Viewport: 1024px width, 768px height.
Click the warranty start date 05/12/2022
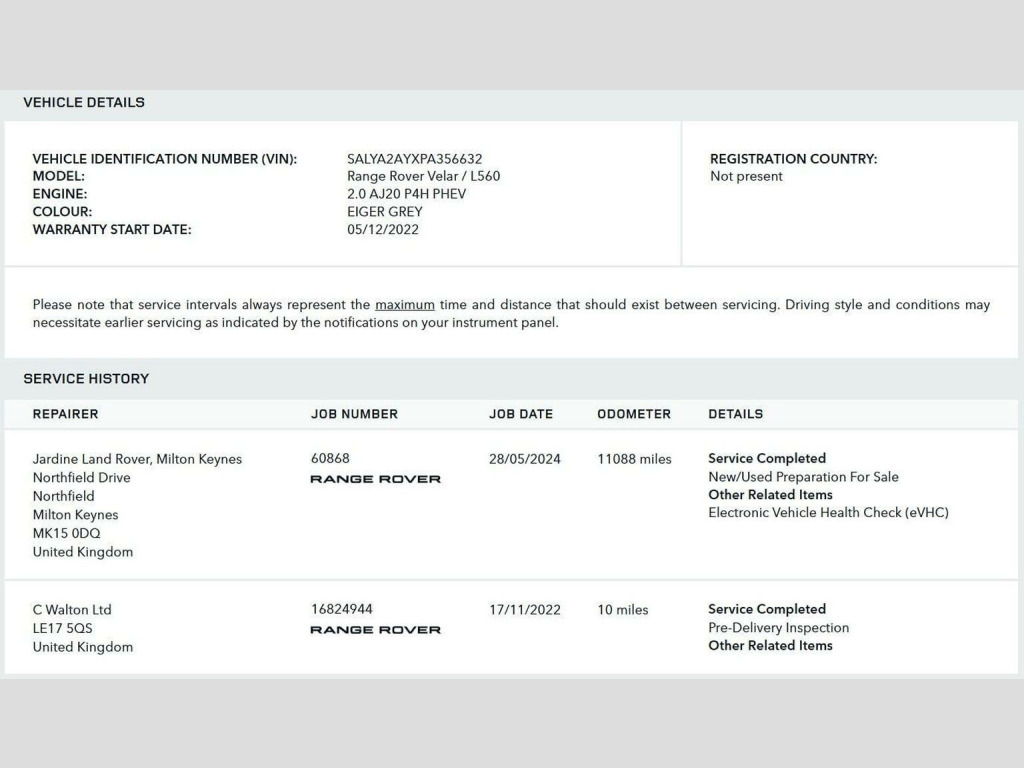[383, 230]
